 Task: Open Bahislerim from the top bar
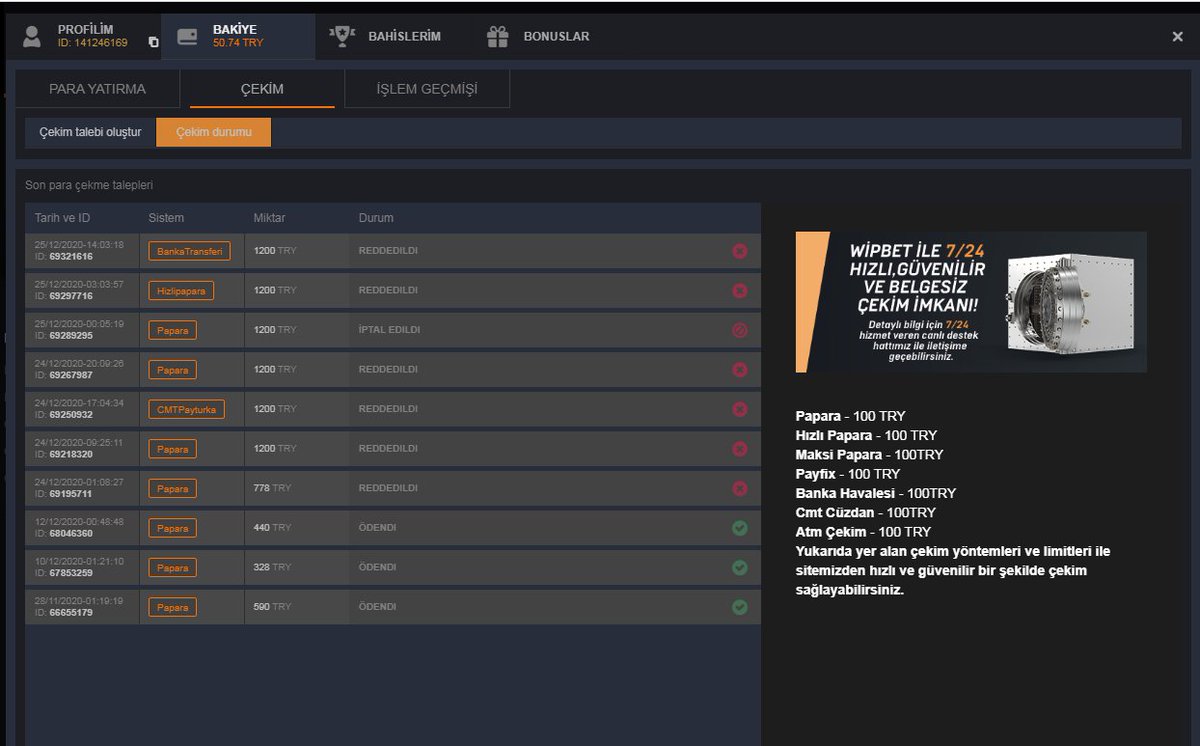coord(385,37)
